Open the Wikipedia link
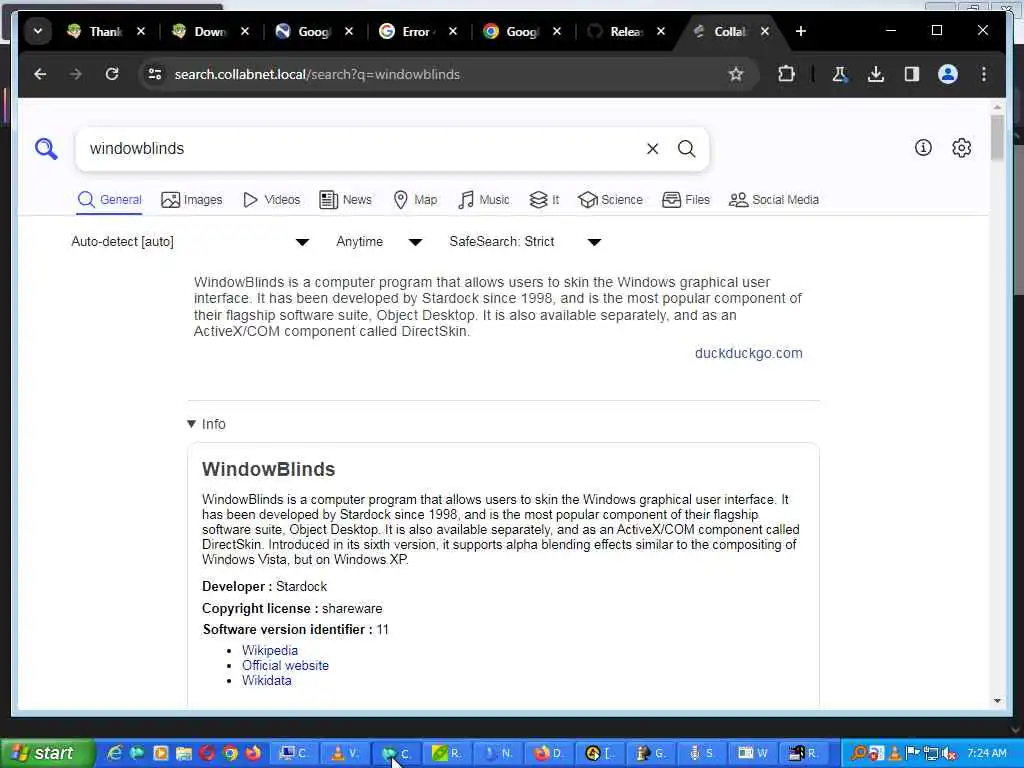The width and height of the screenshot is (1024, 768). (x=270, y=650)
